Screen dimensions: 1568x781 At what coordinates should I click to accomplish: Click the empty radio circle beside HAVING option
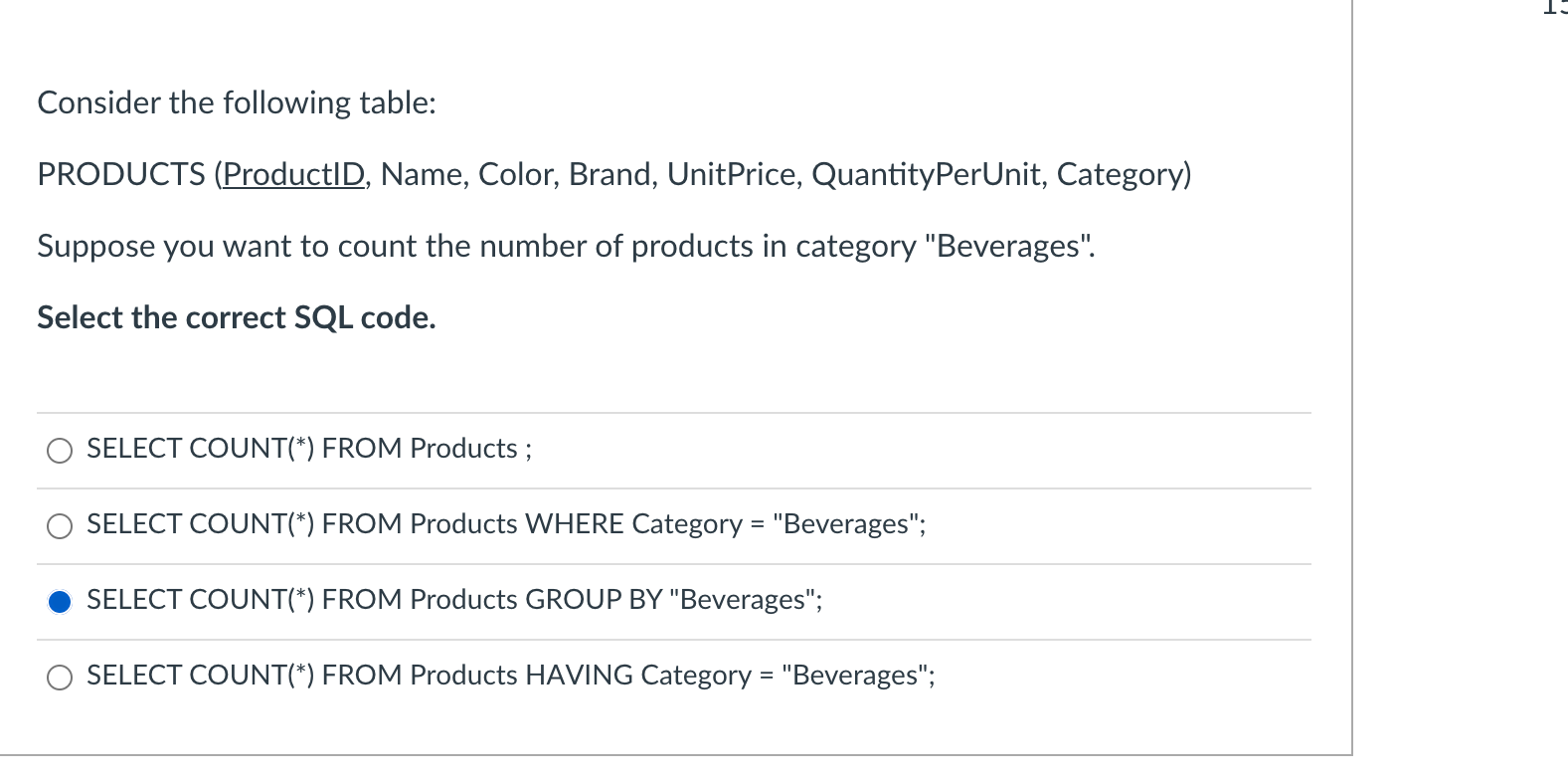click(x=59, y=677)
